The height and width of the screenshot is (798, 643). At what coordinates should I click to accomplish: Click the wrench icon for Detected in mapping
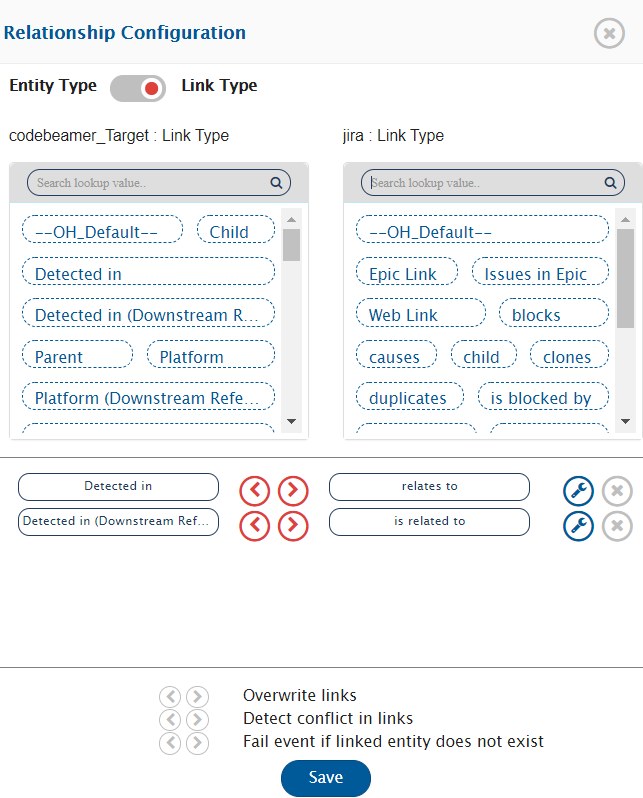[x=578, y=490]
